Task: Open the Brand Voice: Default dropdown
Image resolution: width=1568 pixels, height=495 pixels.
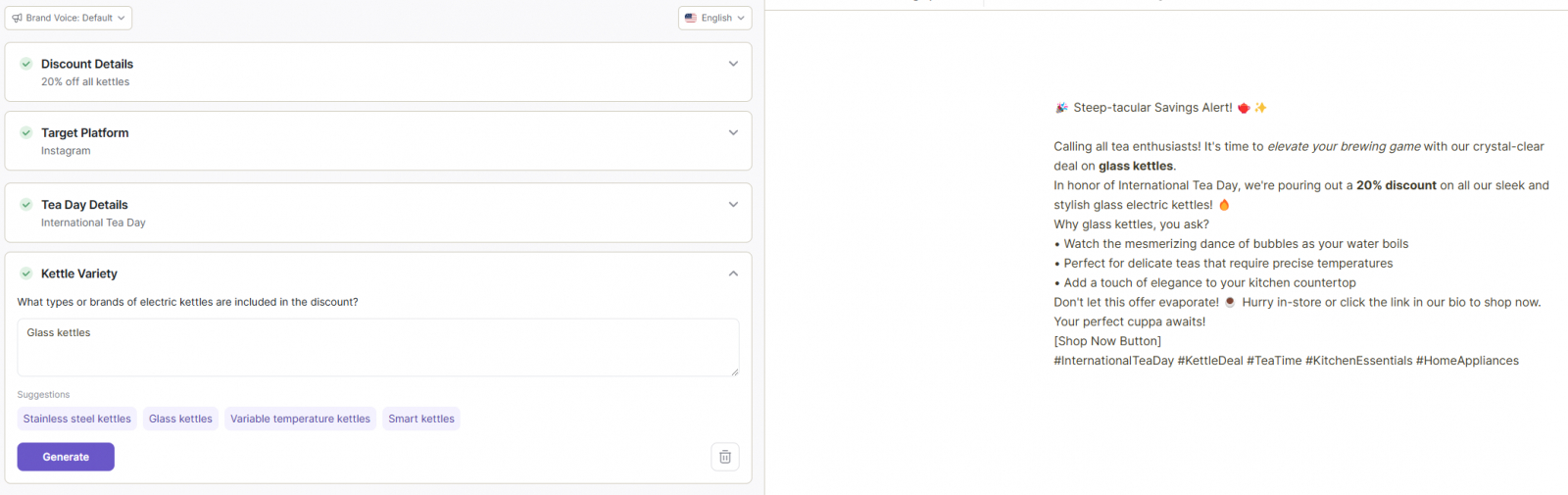Action: click(x=69, y=18)
